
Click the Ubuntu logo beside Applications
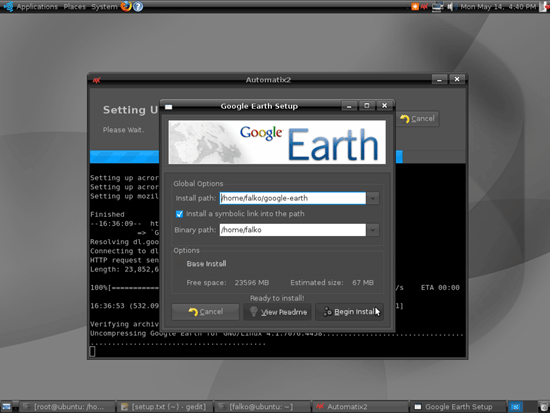tap(8, 6)
